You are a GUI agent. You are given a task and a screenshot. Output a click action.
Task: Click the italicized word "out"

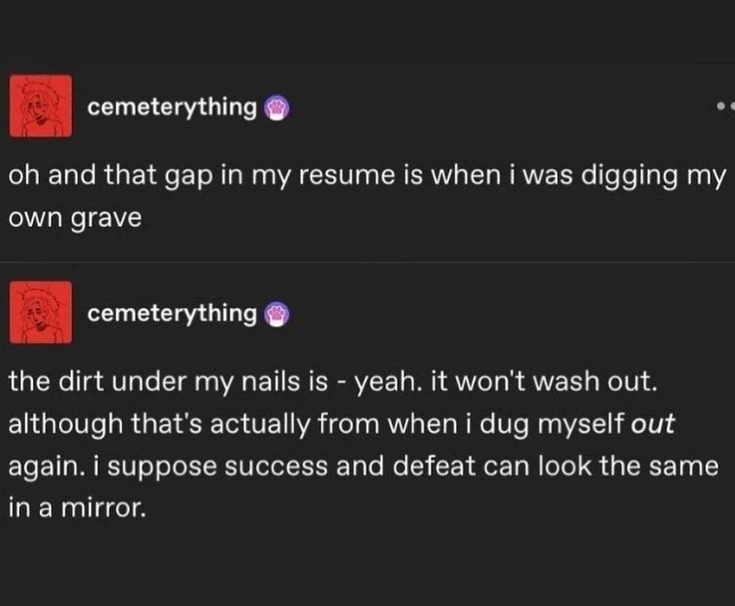(654, 424)
